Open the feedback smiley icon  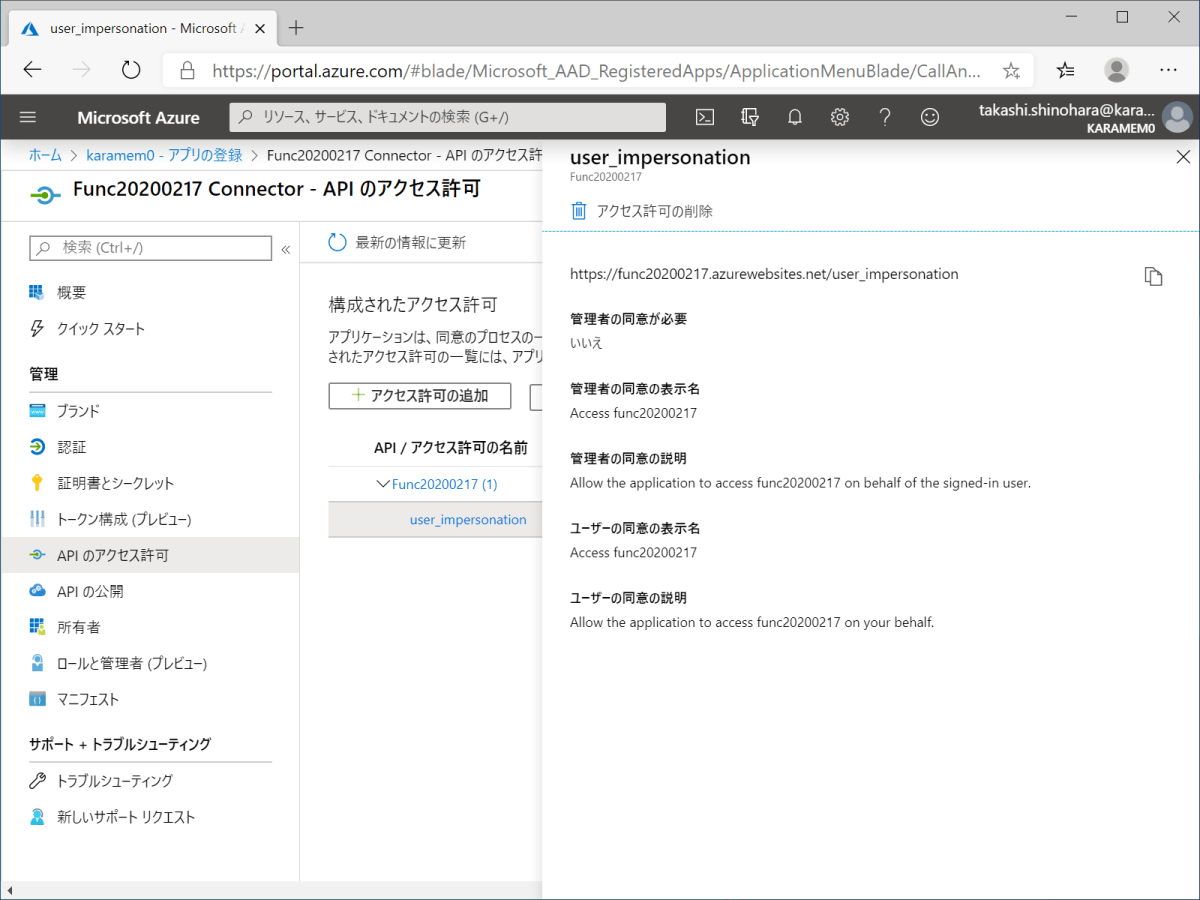click(930, 117)
